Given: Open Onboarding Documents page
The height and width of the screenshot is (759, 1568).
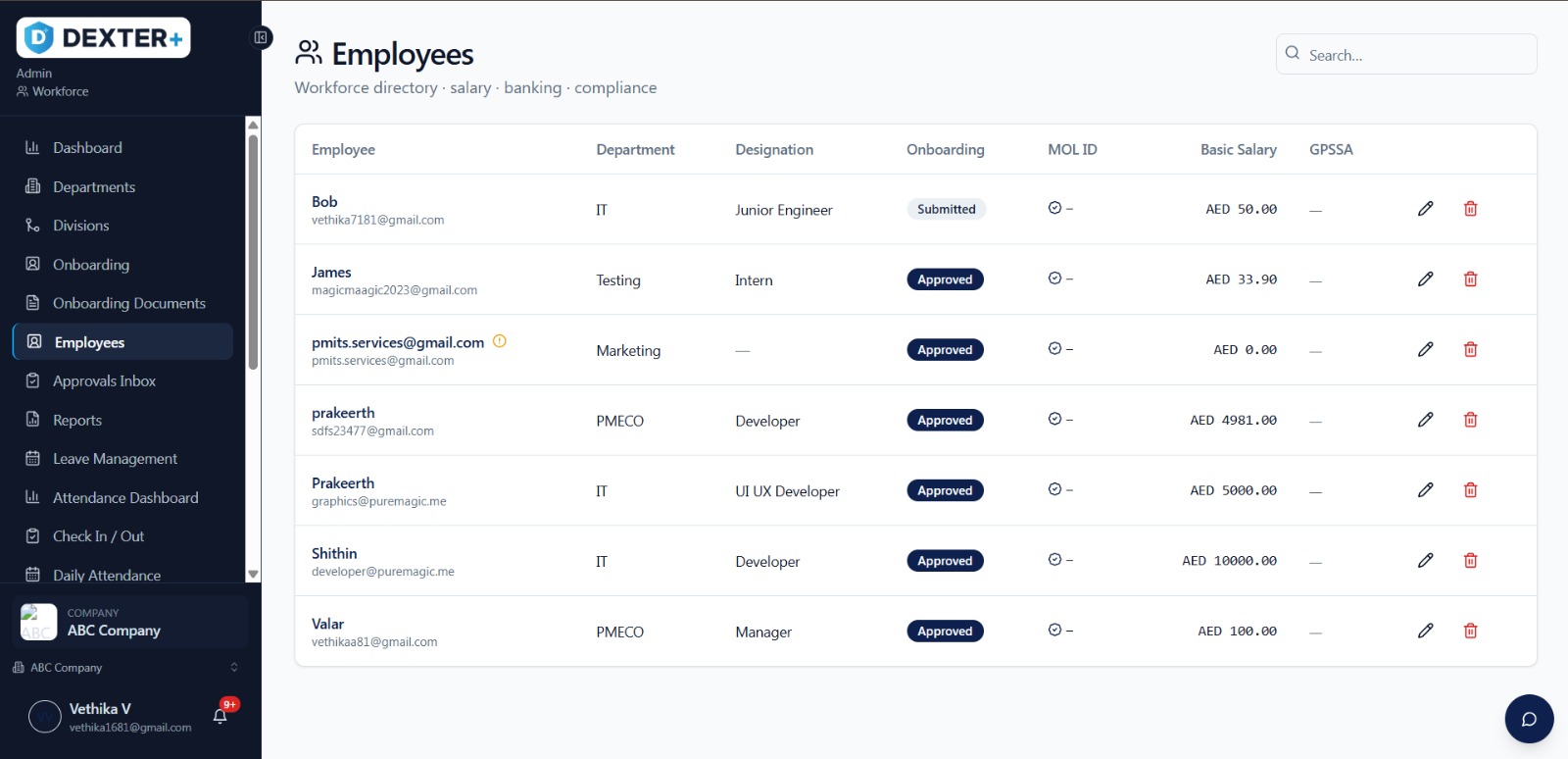Looking at the screenshot, I should click(x=122, y=303).
